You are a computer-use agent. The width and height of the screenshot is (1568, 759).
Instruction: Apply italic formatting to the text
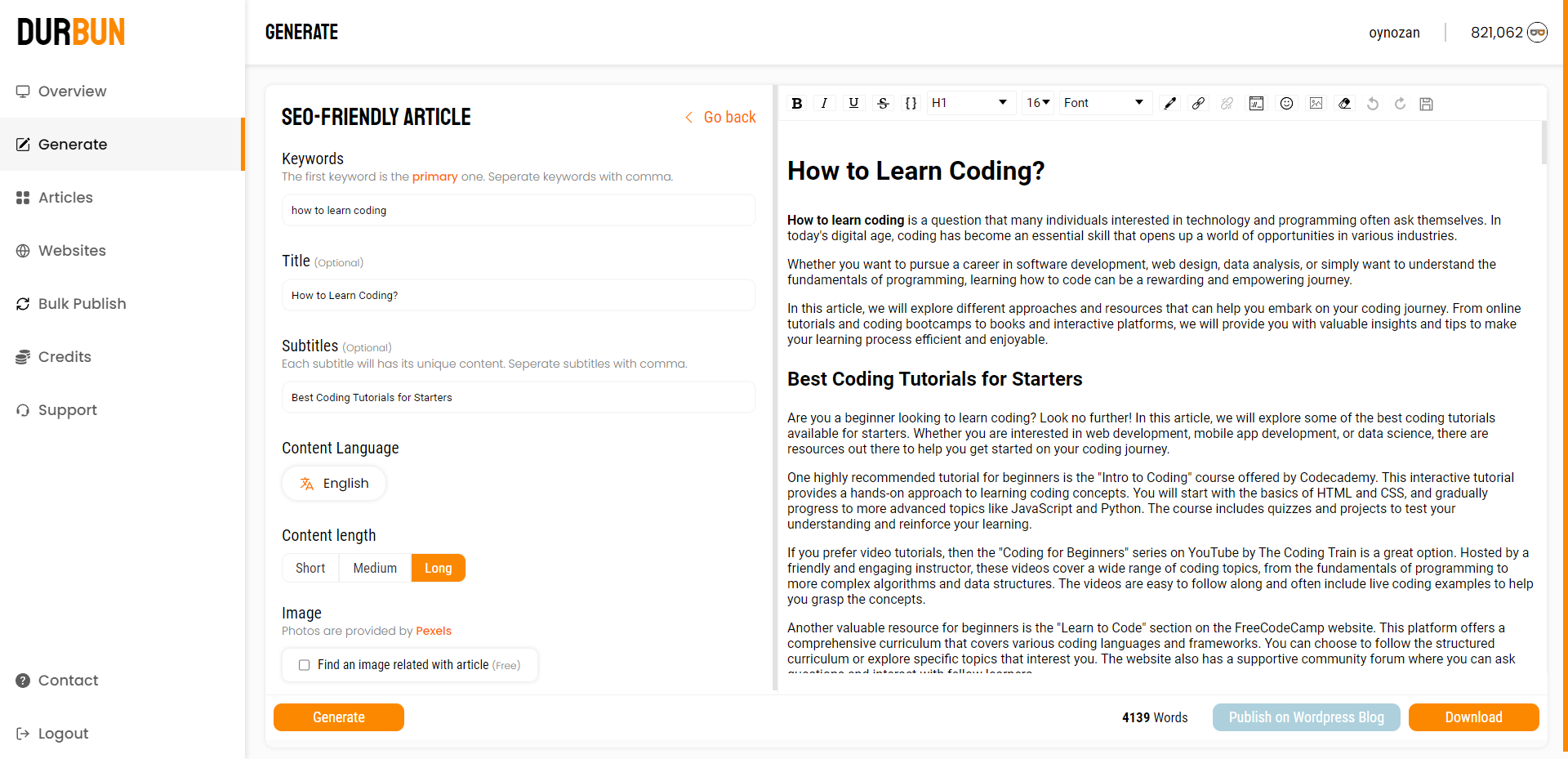pyautogui.click(x=825, y=103)
